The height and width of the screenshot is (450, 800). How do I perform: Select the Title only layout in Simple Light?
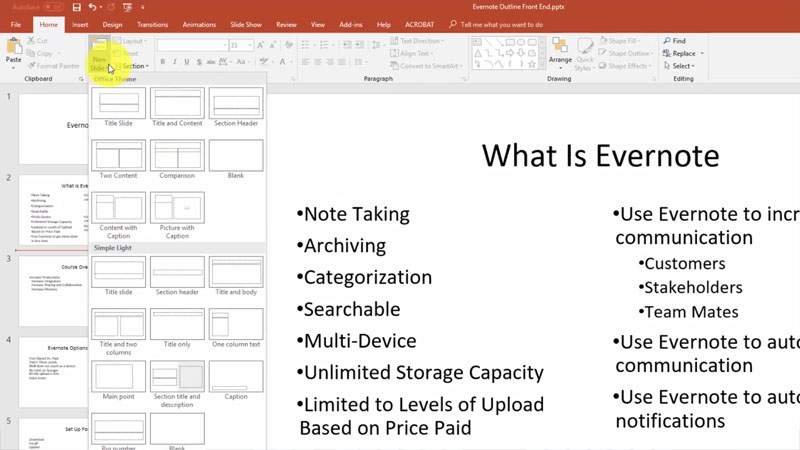pyautogui.click(x=177, y=324)
